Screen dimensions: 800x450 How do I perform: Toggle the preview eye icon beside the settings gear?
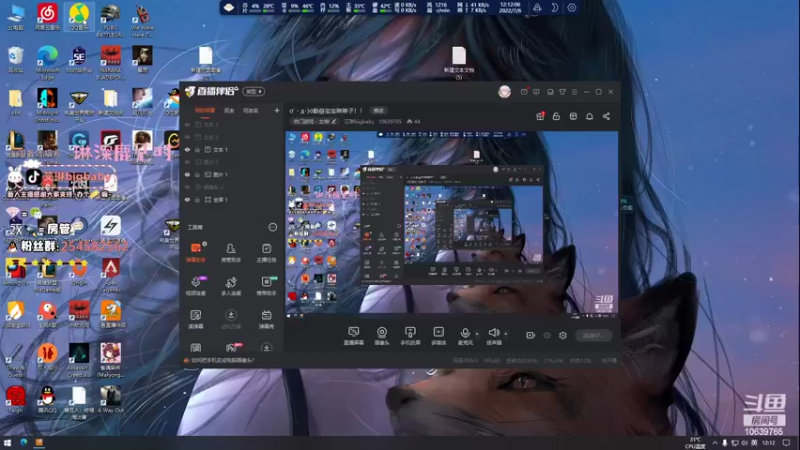[547, 335]
